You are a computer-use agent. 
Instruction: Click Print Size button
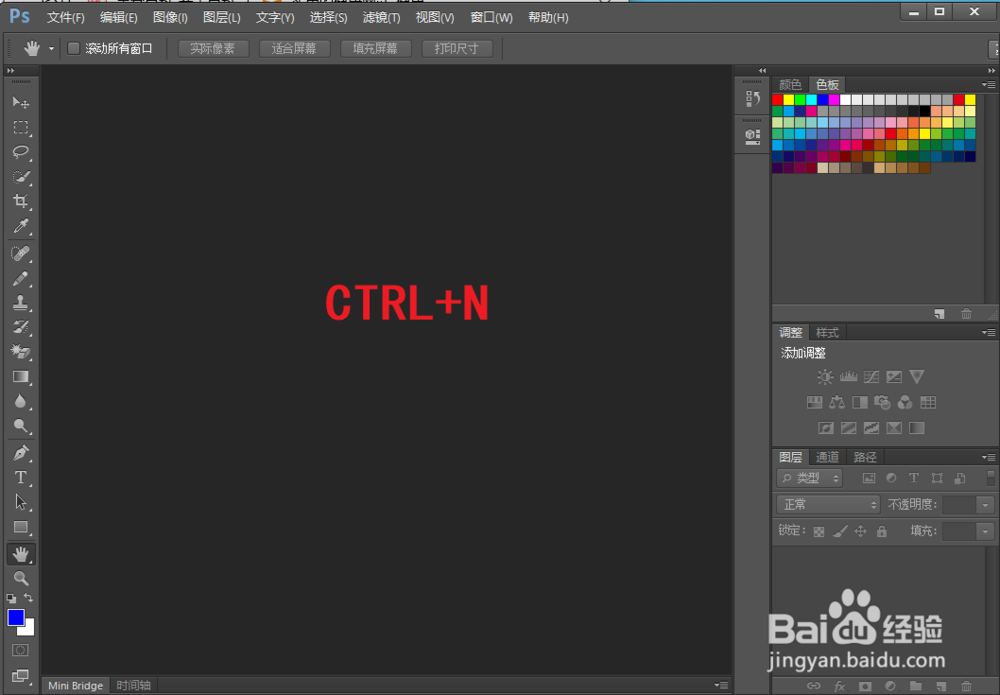coord(457,48)
